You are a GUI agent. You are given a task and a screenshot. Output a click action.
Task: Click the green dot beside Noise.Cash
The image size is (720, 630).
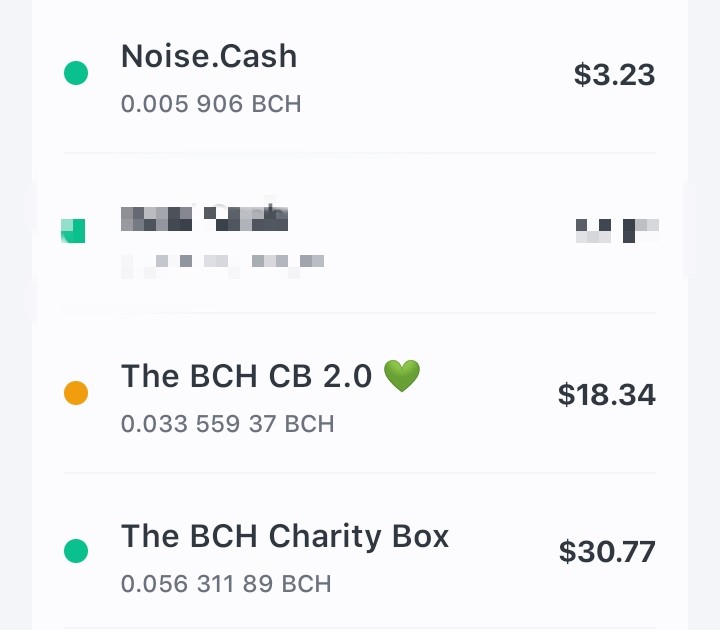(x=76, y=73)
